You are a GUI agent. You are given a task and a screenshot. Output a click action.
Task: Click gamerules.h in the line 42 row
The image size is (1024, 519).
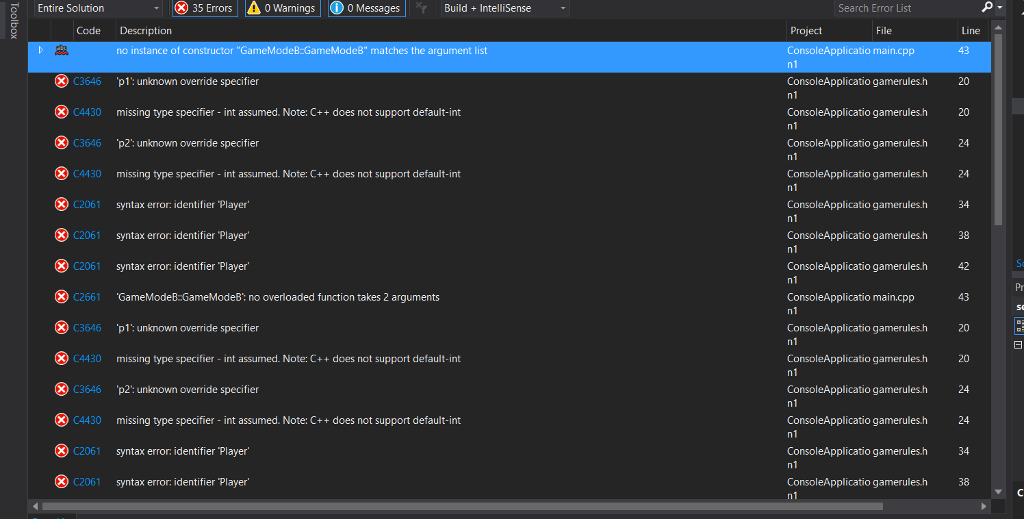(x=900, y=266)
